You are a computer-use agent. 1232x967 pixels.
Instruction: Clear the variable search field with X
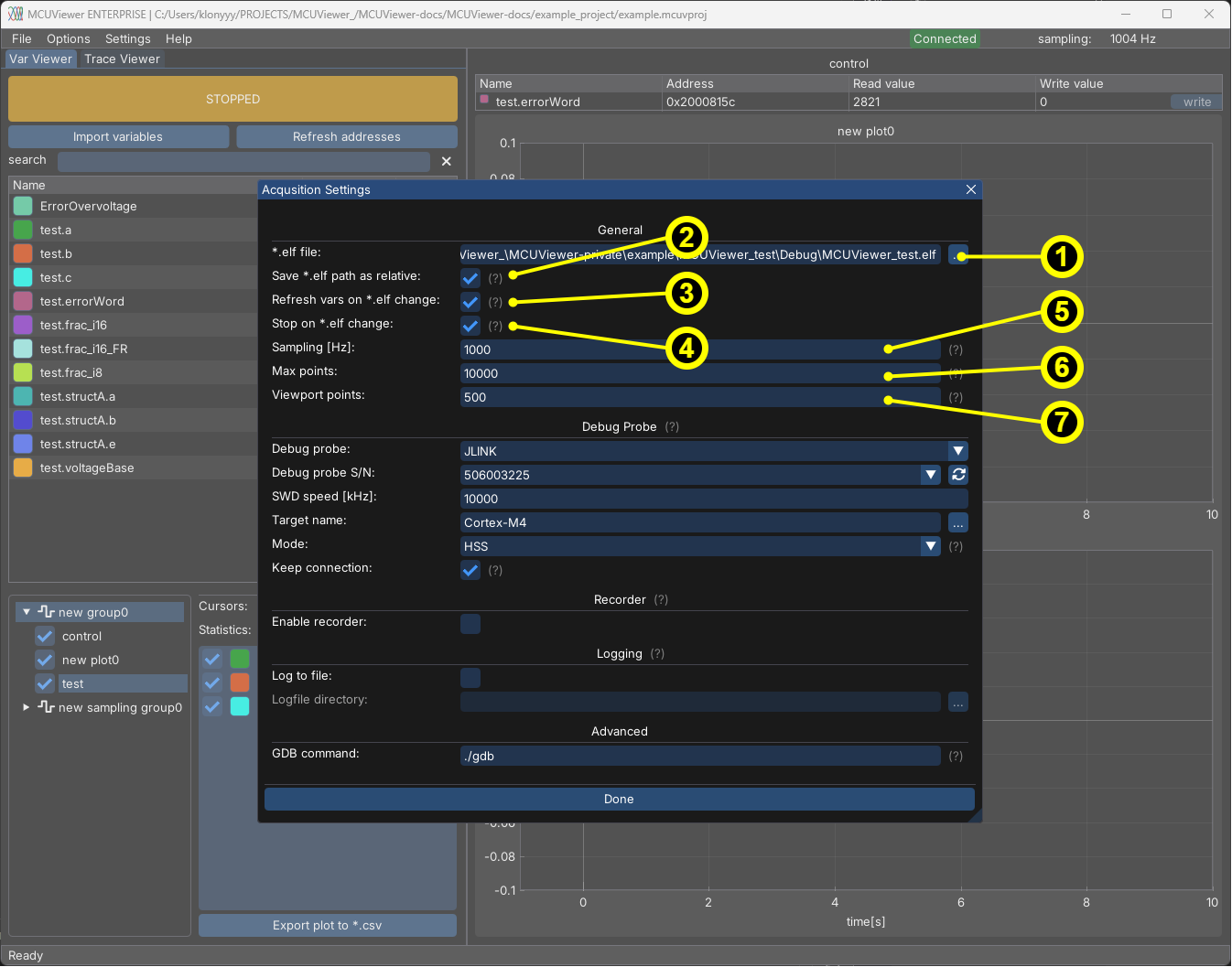coord(447,161)
